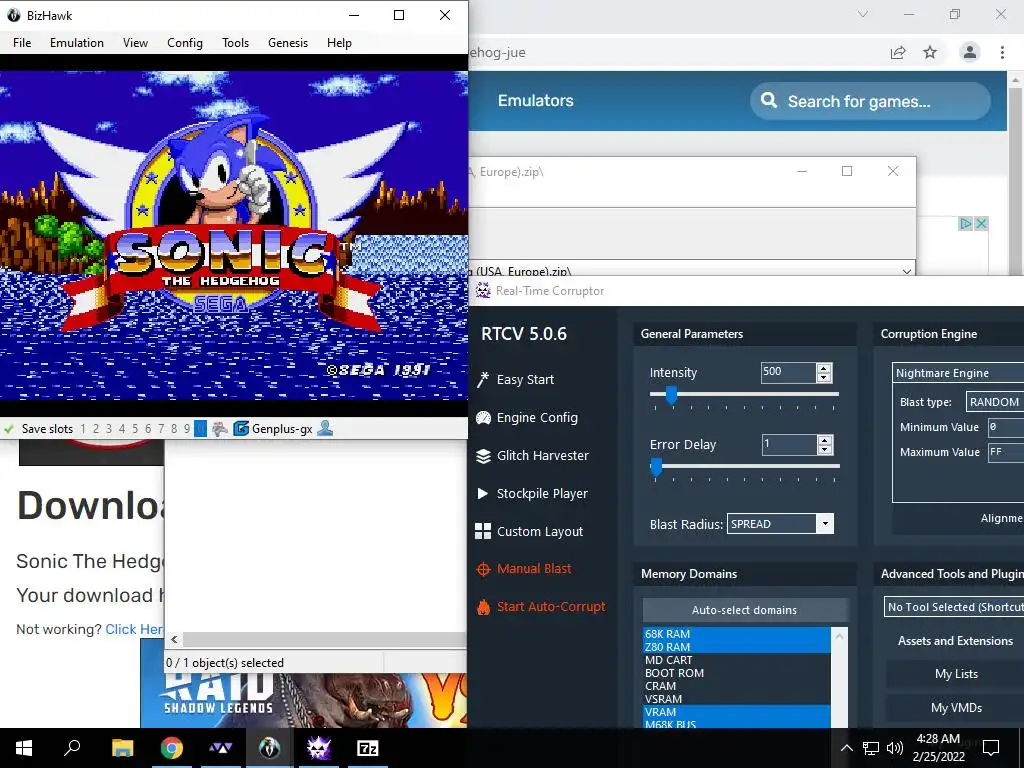Click the Intensity value field
This screenshot has width=1024, height=768.
(788, 372)
